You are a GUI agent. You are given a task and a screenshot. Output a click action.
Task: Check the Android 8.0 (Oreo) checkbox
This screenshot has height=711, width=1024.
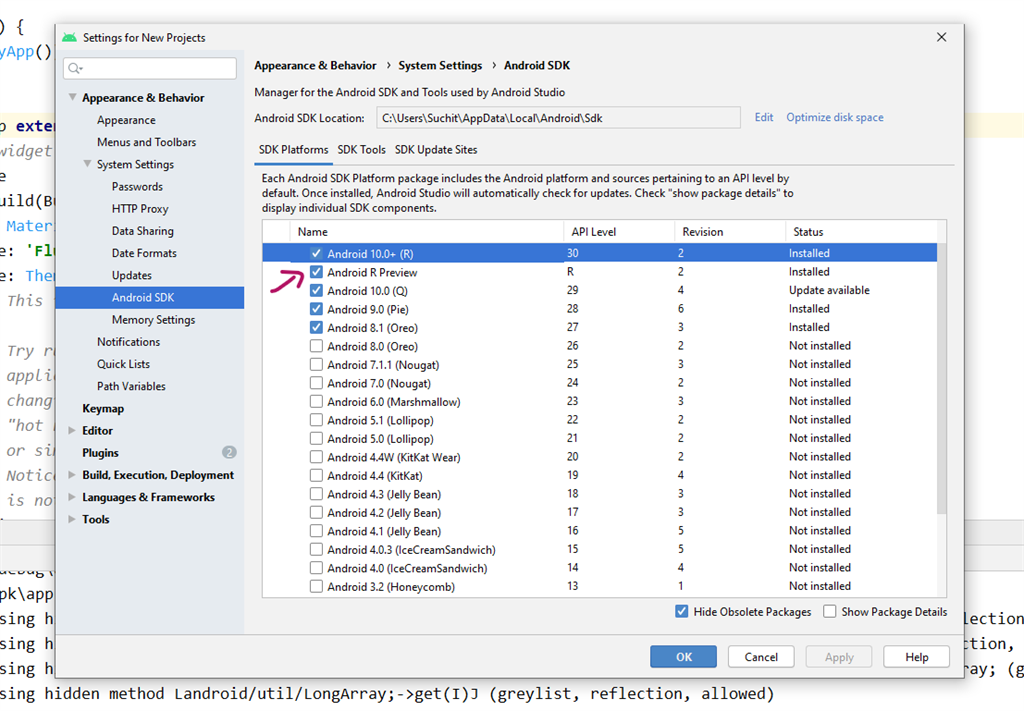316,346
